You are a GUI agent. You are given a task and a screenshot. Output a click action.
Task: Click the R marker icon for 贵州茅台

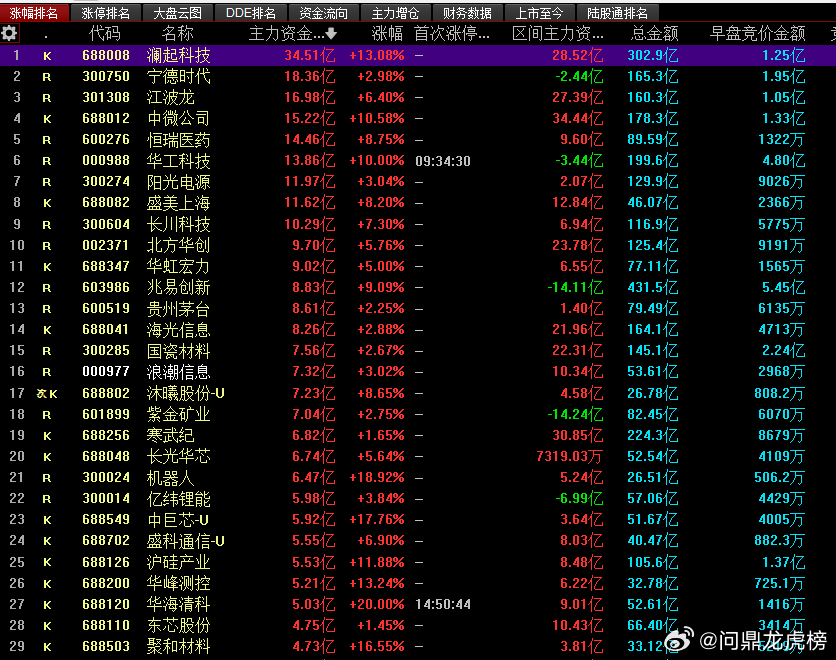[x=47, y=309]
